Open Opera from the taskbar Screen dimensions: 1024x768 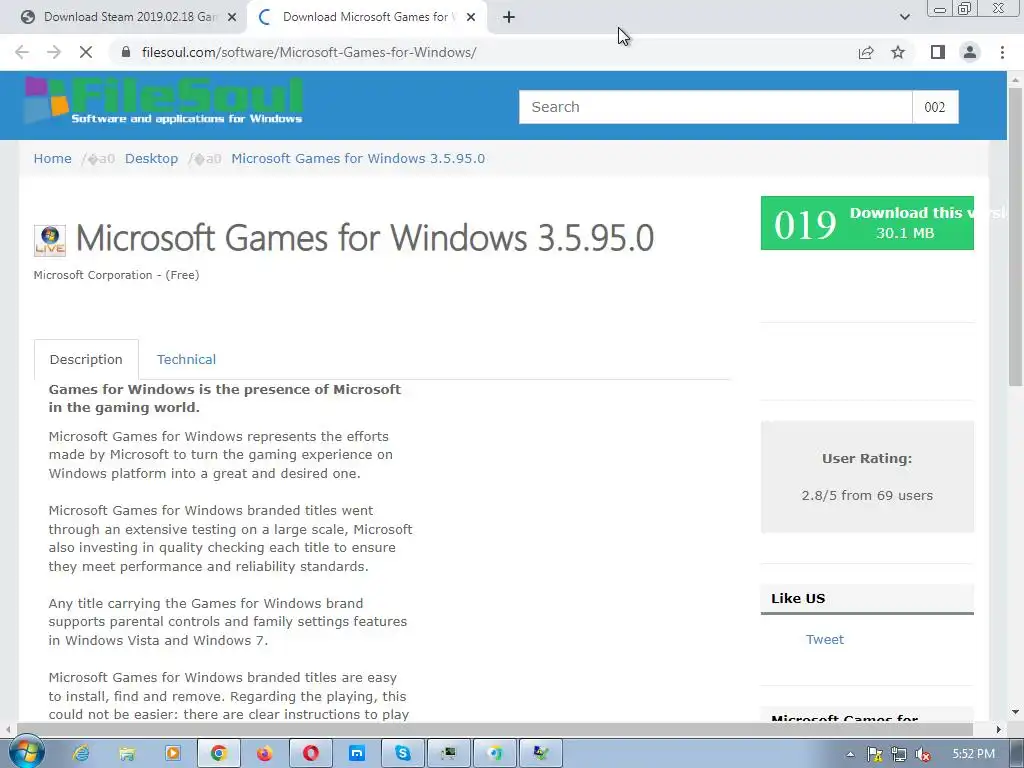click(311, 753)
